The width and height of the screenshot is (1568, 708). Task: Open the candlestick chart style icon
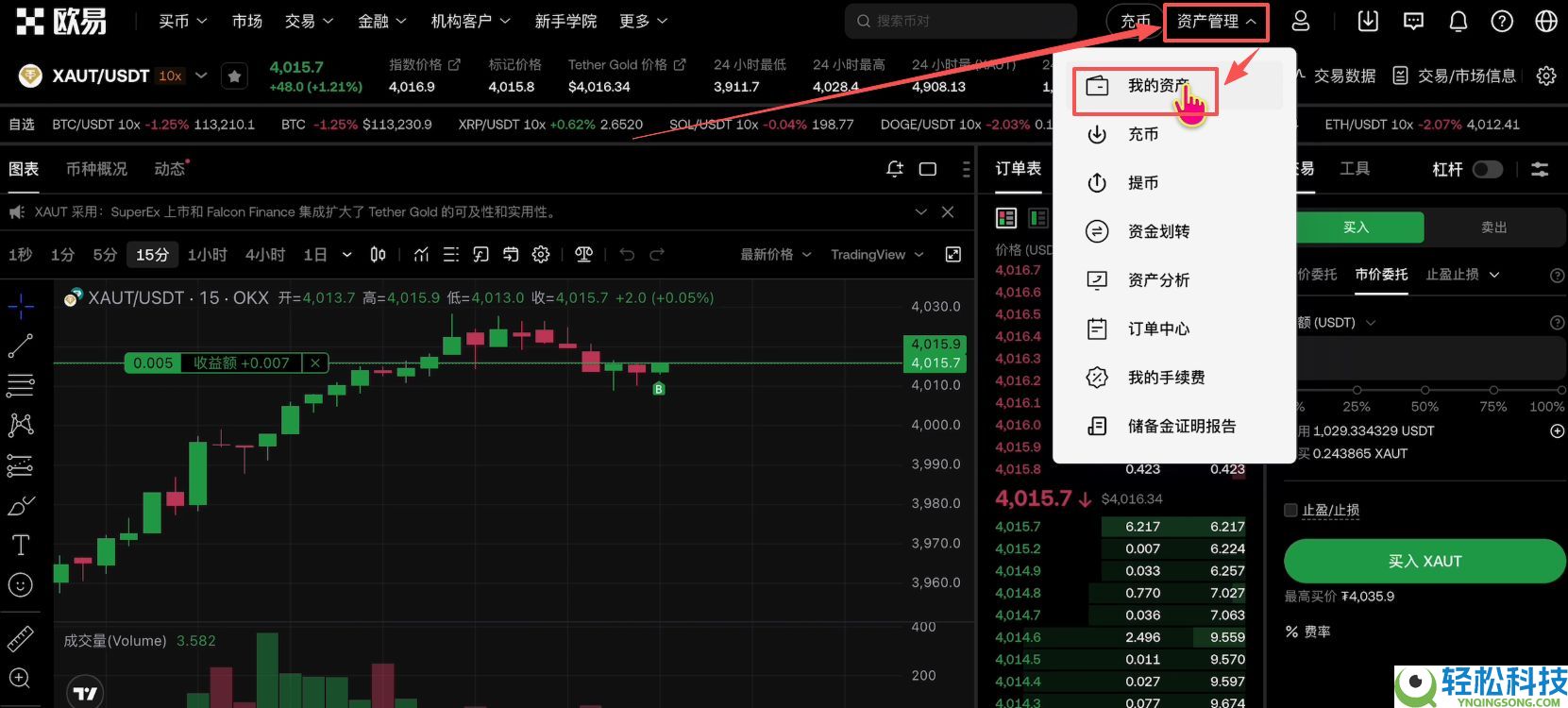[x=378, y=255]
